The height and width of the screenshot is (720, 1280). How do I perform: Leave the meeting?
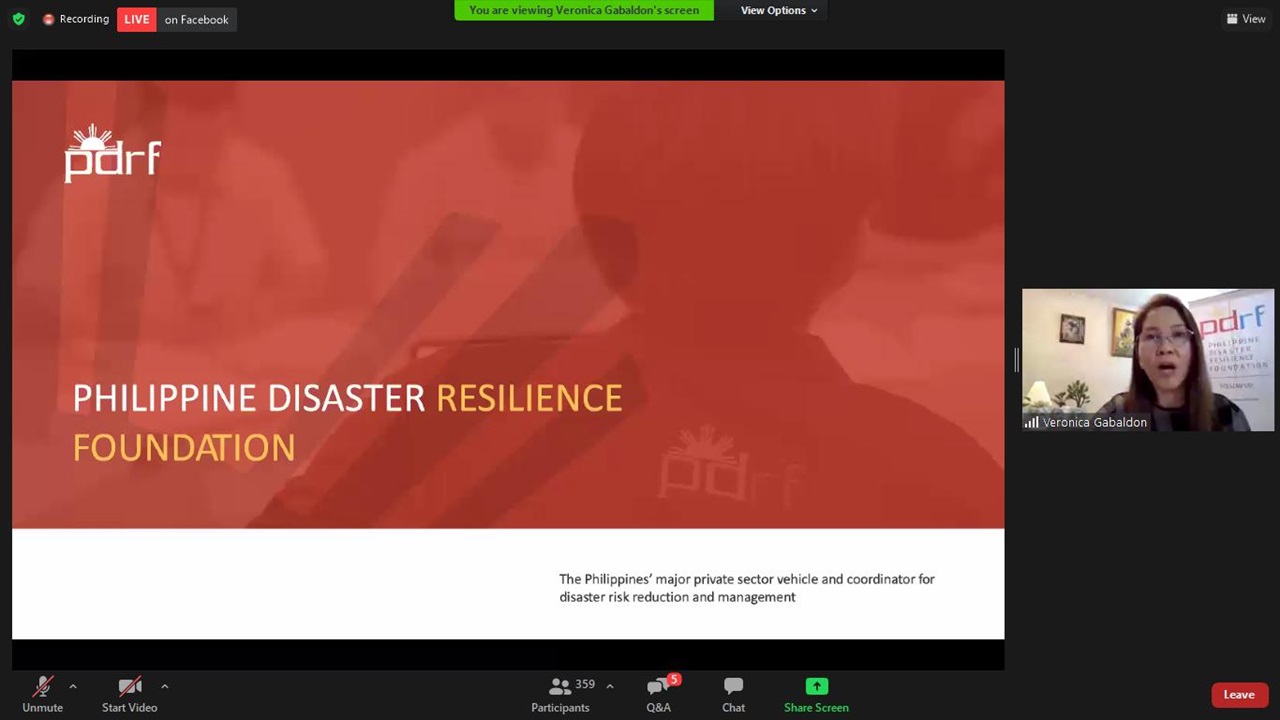(1239, 695)
